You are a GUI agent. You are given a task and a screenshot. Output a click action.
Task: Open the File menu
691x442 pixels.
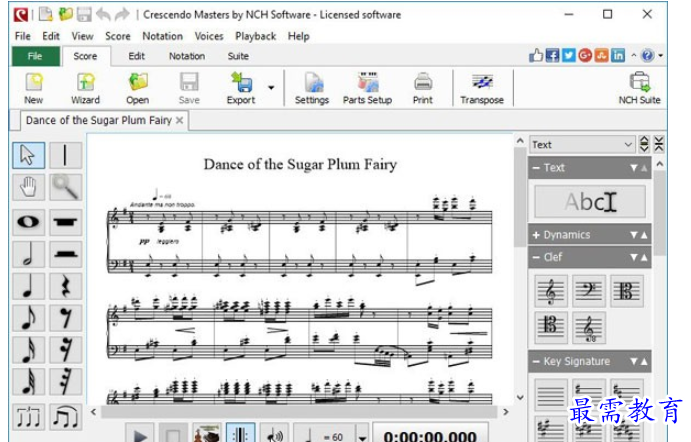[23, 36]
